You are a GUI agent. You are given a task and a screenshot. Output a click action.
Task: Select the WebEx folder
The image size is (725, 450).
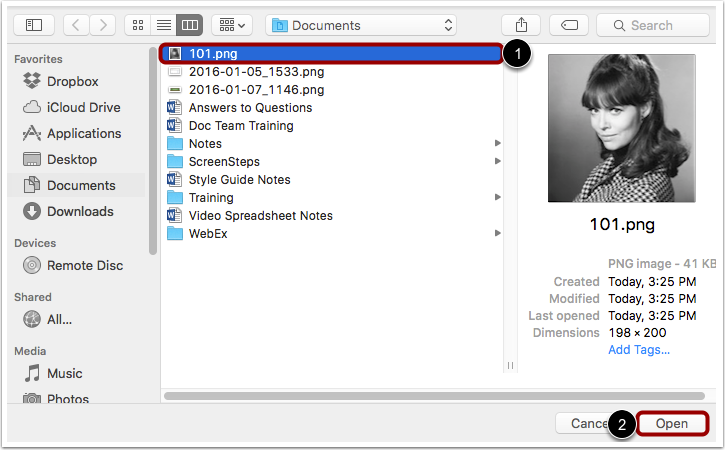point(331,234)
